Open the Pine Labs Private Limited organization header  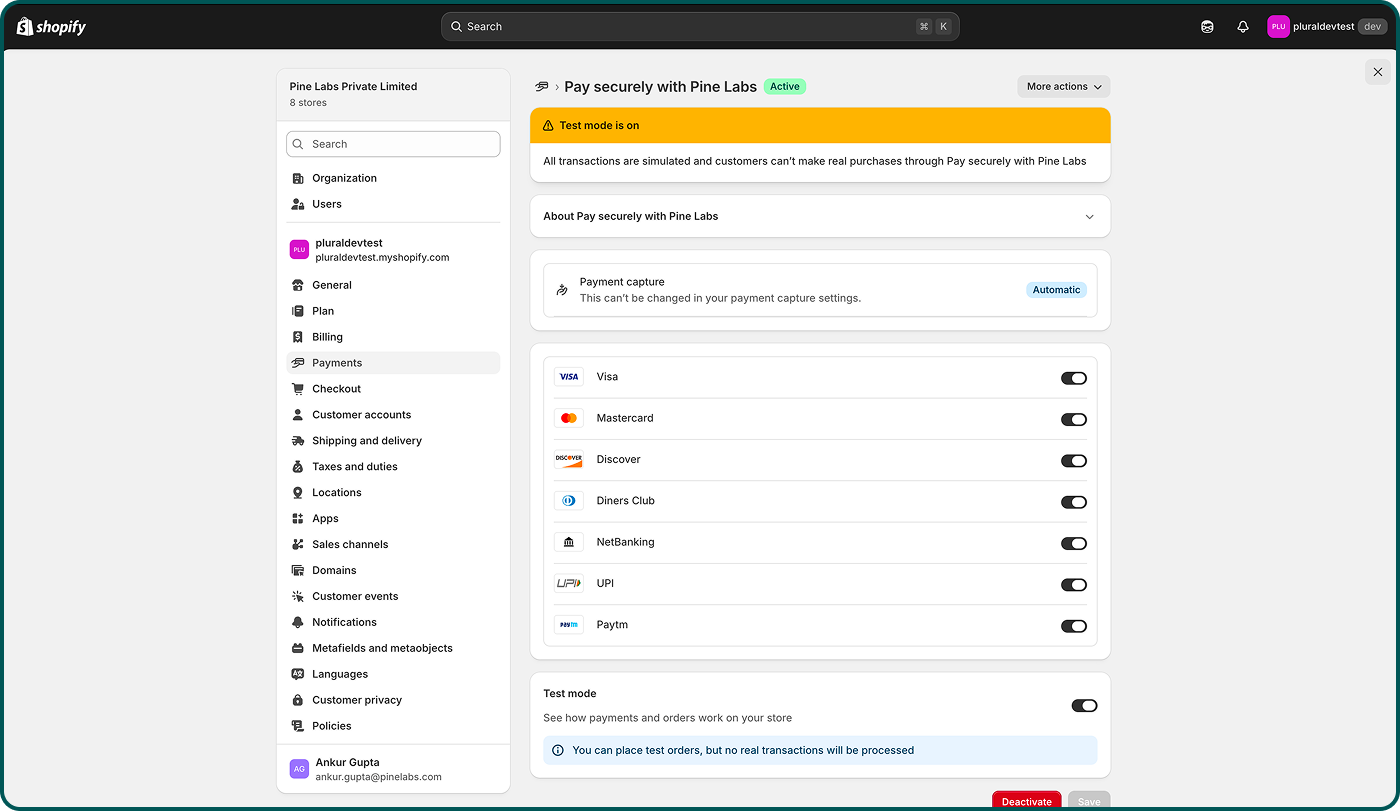(x=393, y=94)
